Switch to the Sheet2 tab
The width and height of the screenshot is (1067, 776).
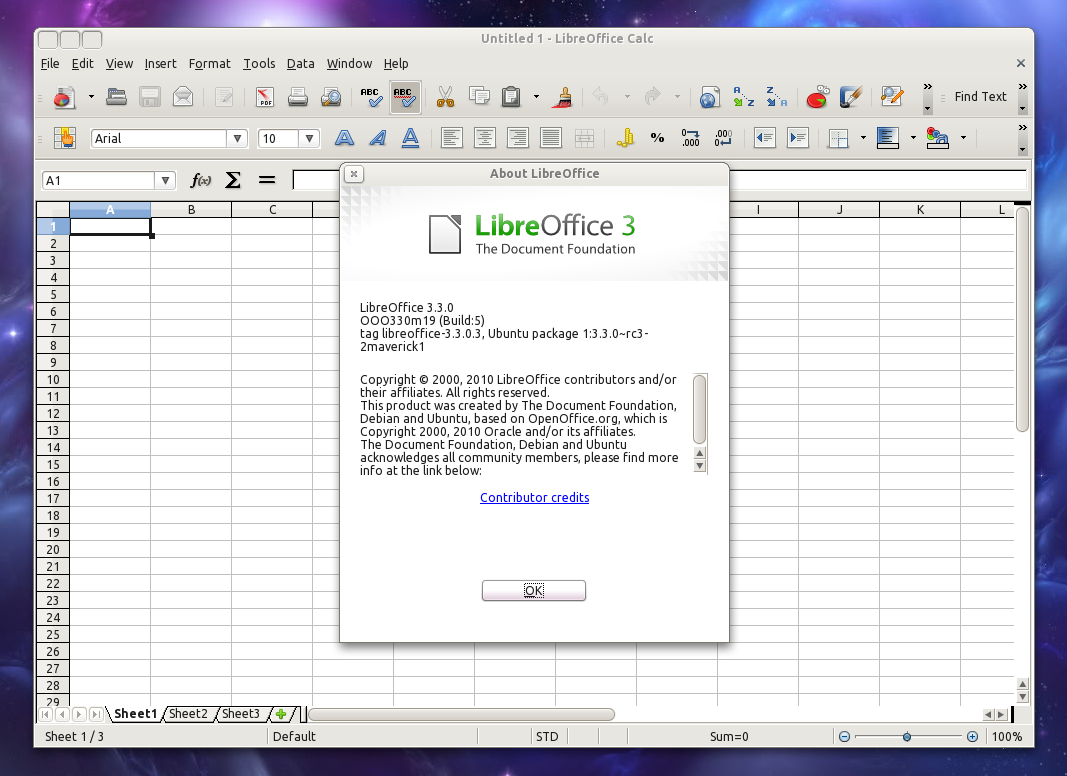188,713
